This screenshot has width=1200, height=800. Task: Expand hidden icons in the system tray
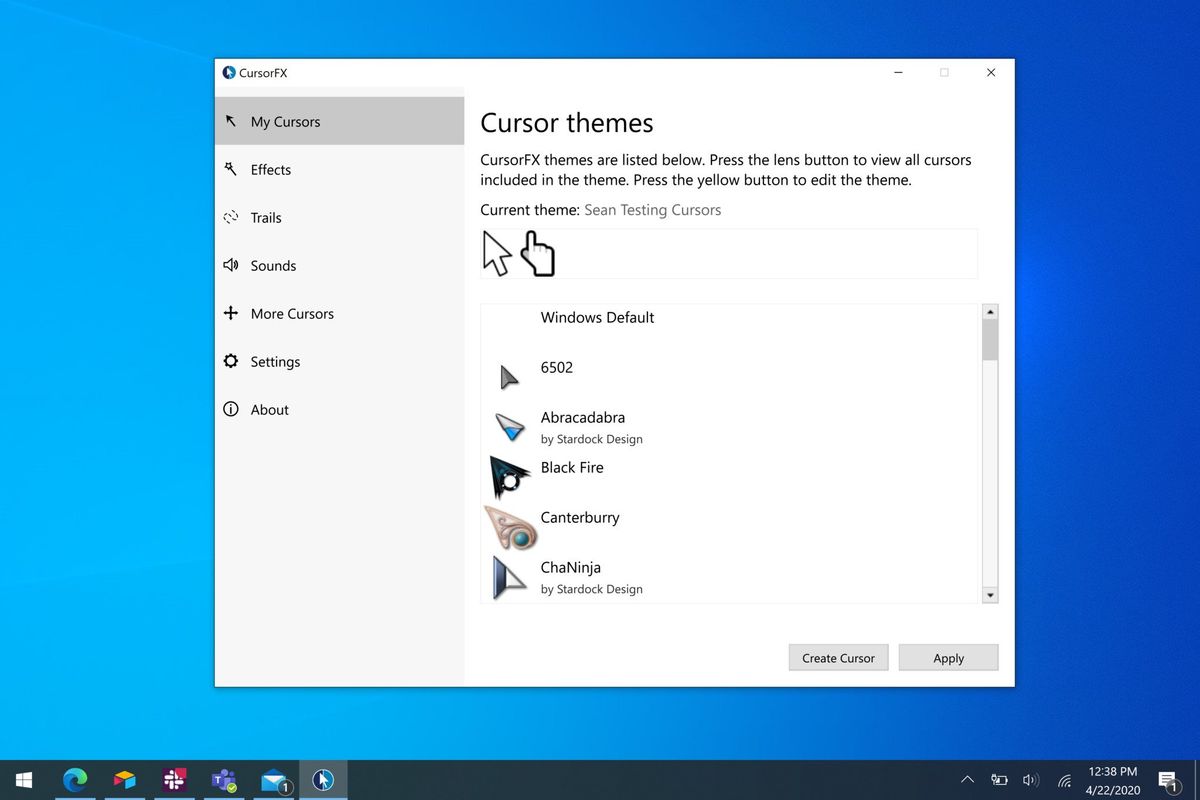[967, 779]
